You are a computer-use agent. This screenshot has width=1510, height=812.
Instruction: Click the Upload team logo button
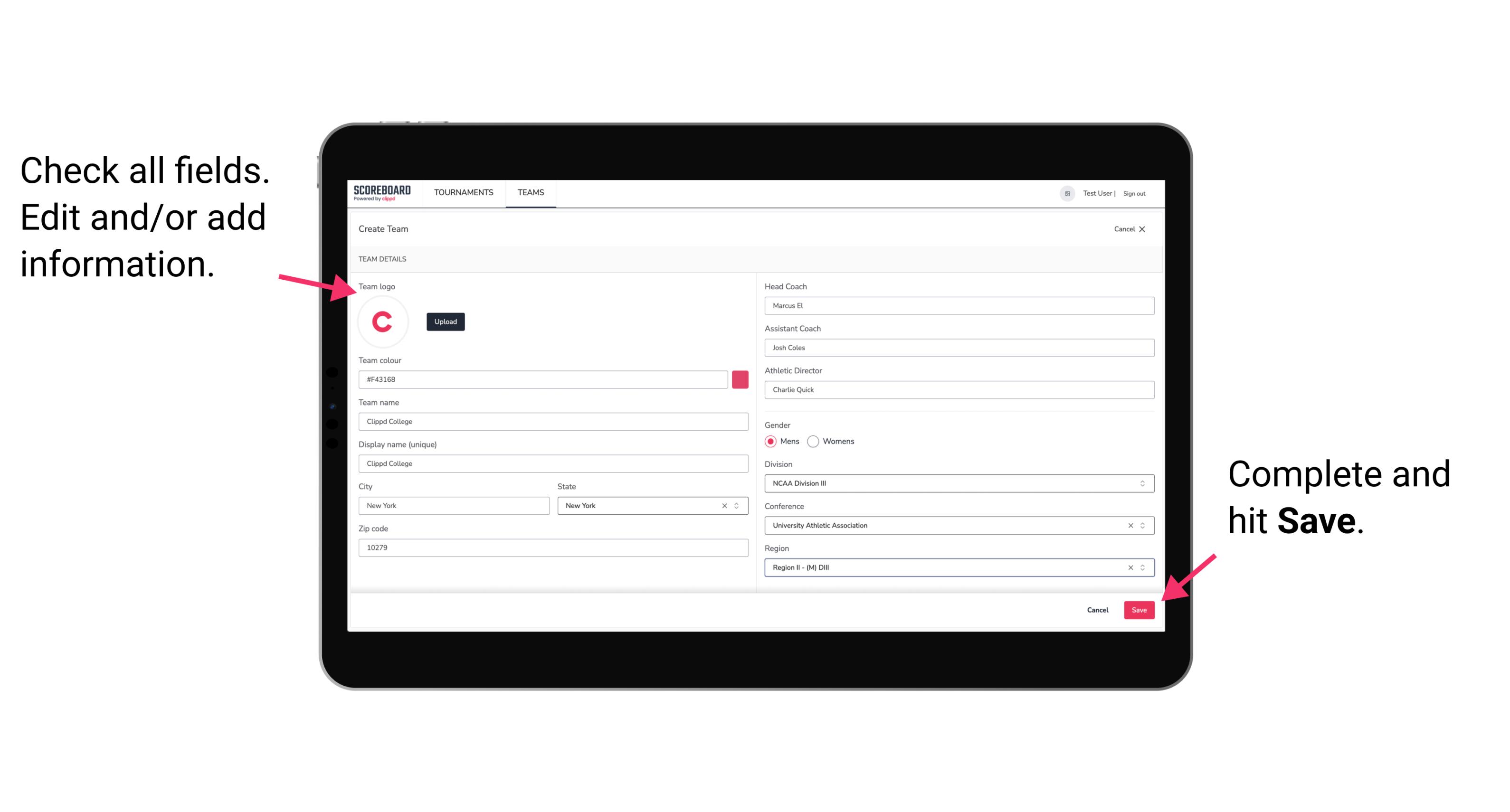(x=444, y=322)
